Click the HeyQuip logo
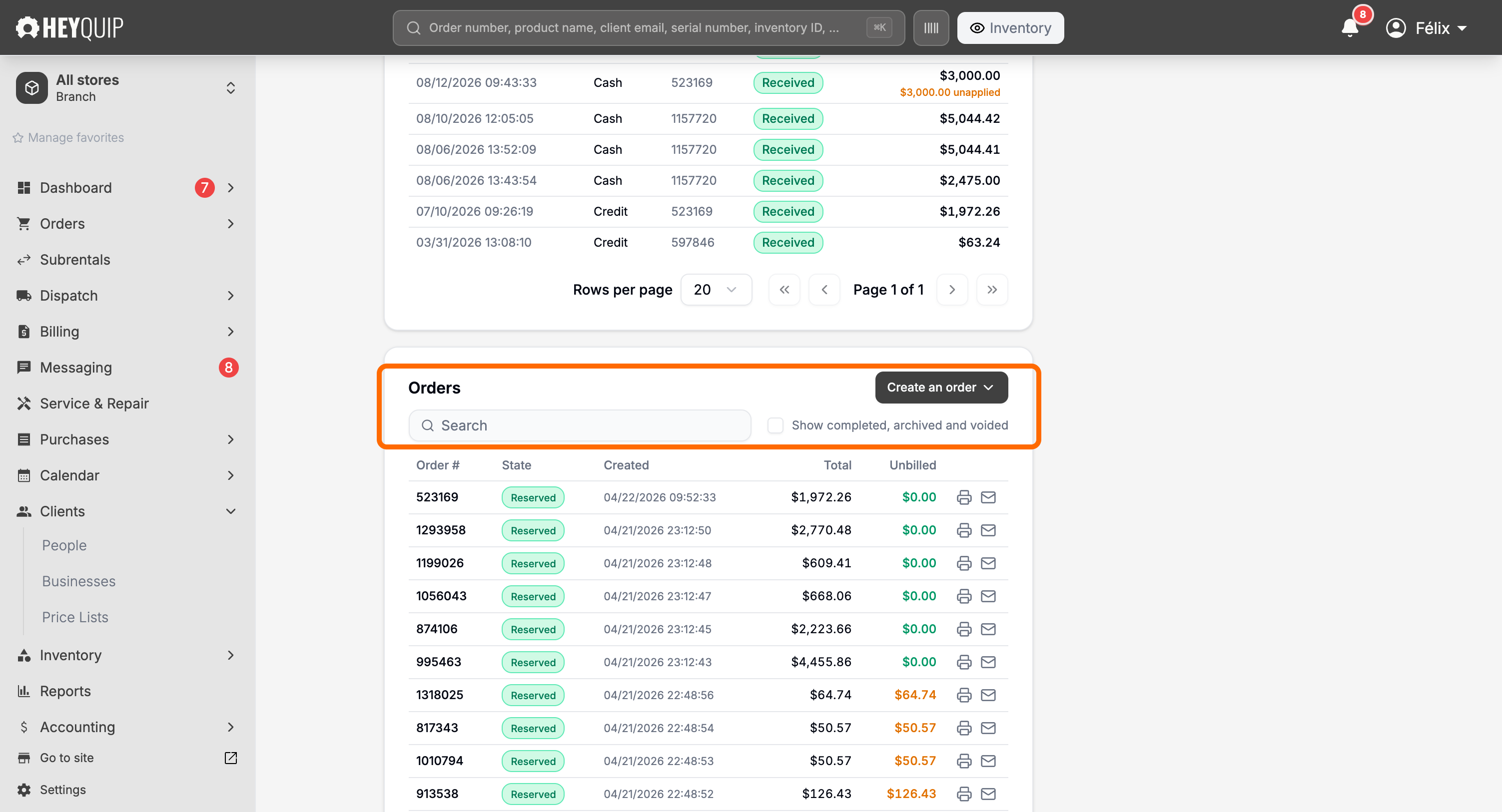Viewport: 1502px width, 812px height. (x=69, y=27)
